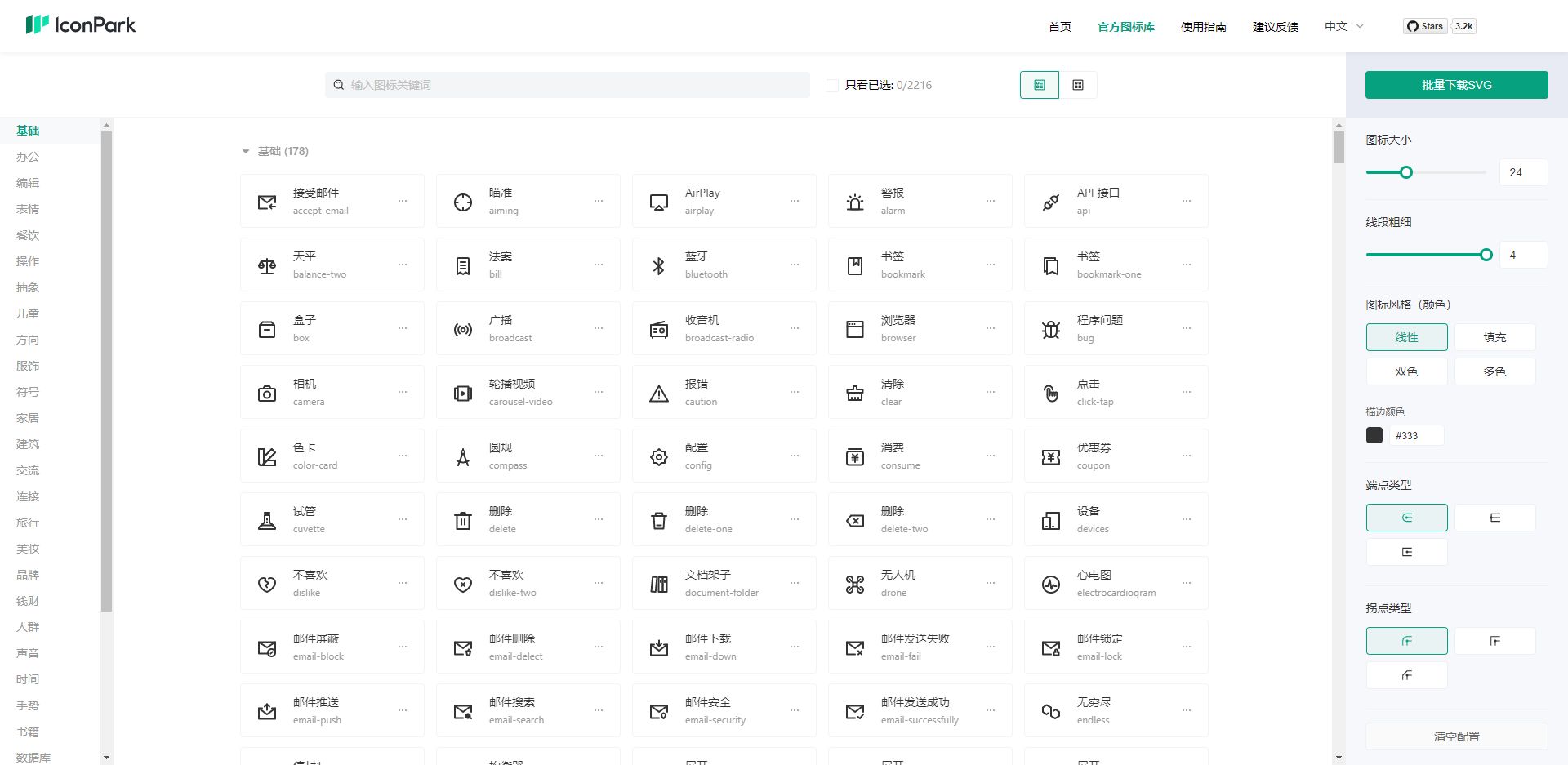Click the 图标大小 slider handle
1568x765 pixels.
[1406, 172]
